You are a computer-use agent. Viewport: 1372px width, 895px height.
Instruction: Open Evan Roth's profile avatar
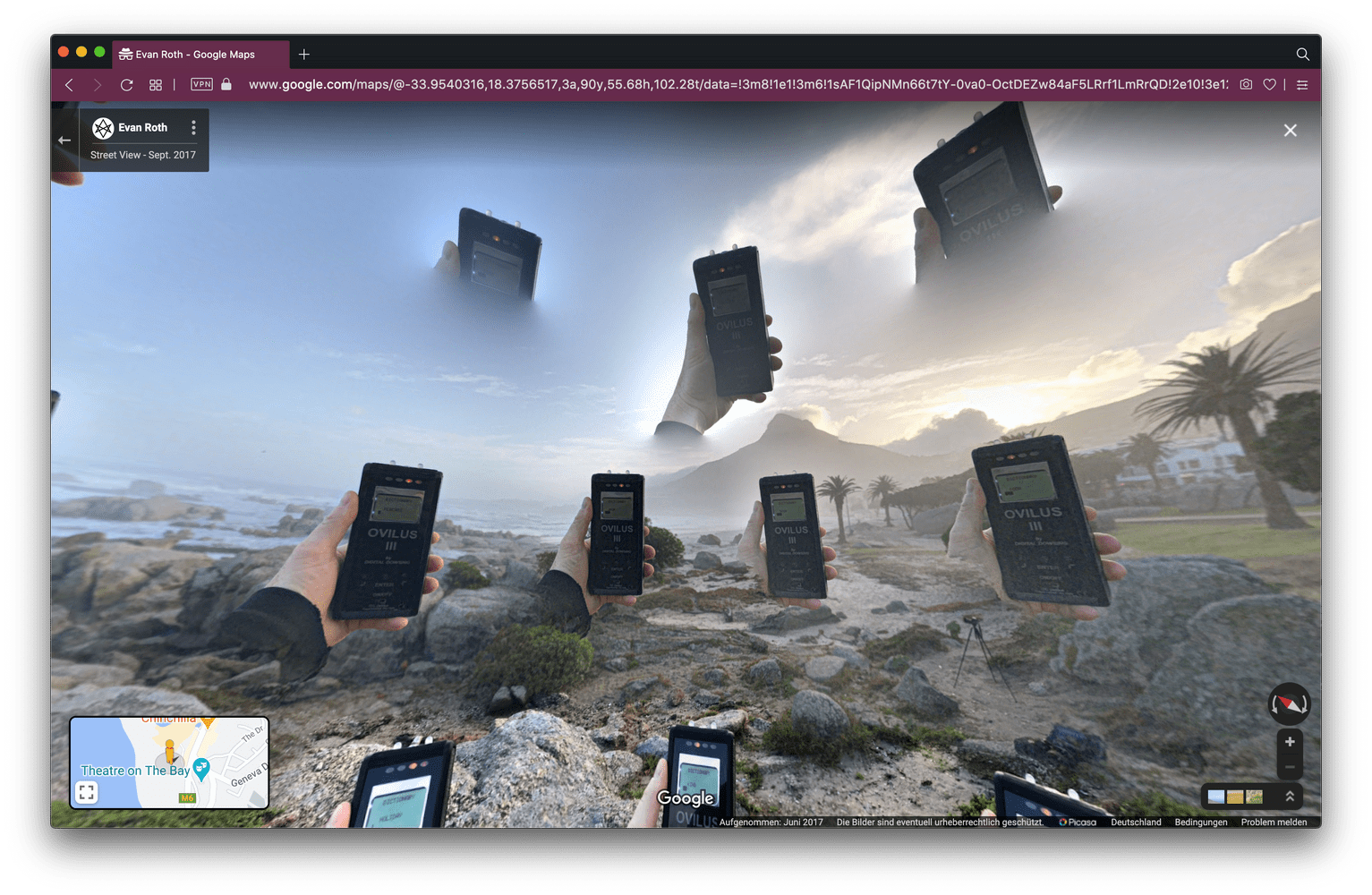[x=103, y=128]
